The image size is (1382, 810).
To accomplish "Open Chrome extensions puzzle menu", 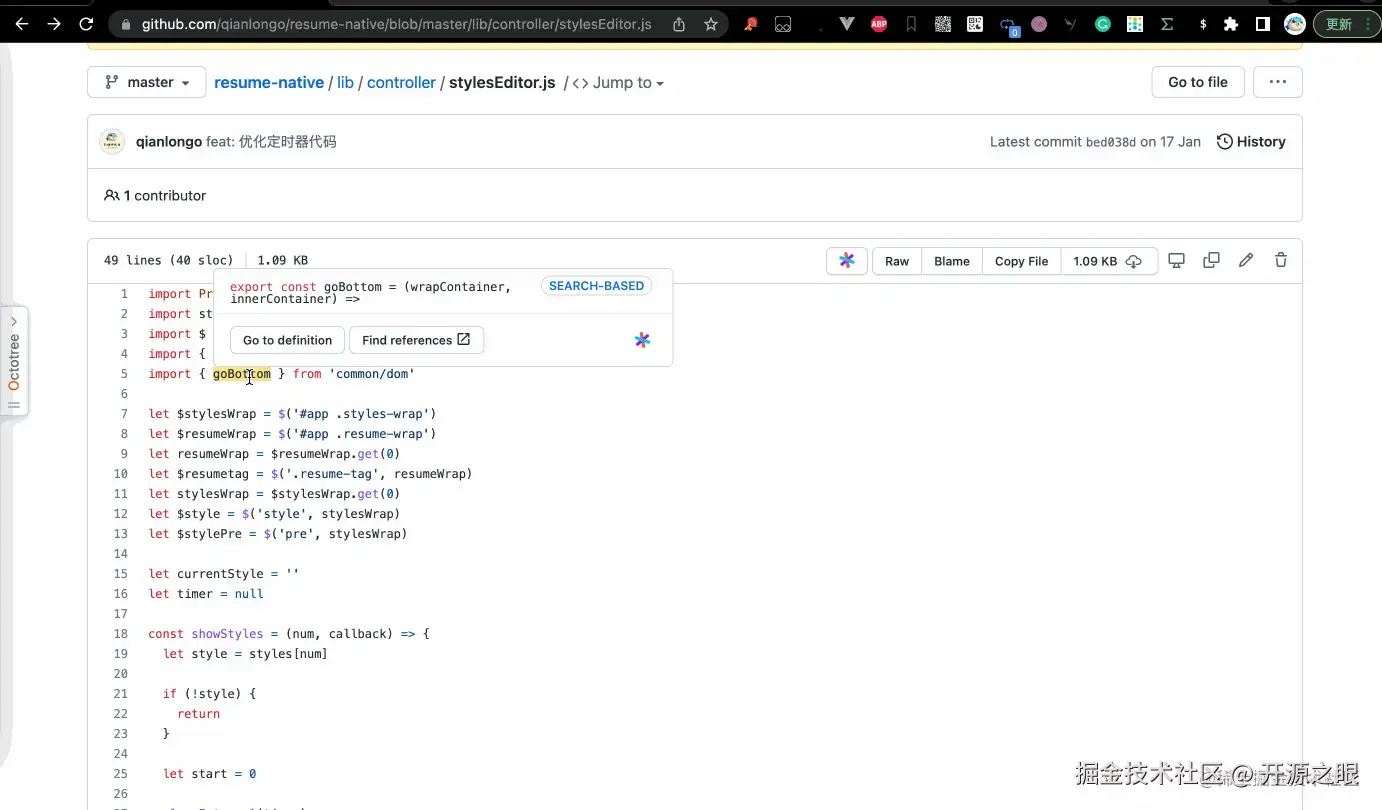I will (1231, 24).
